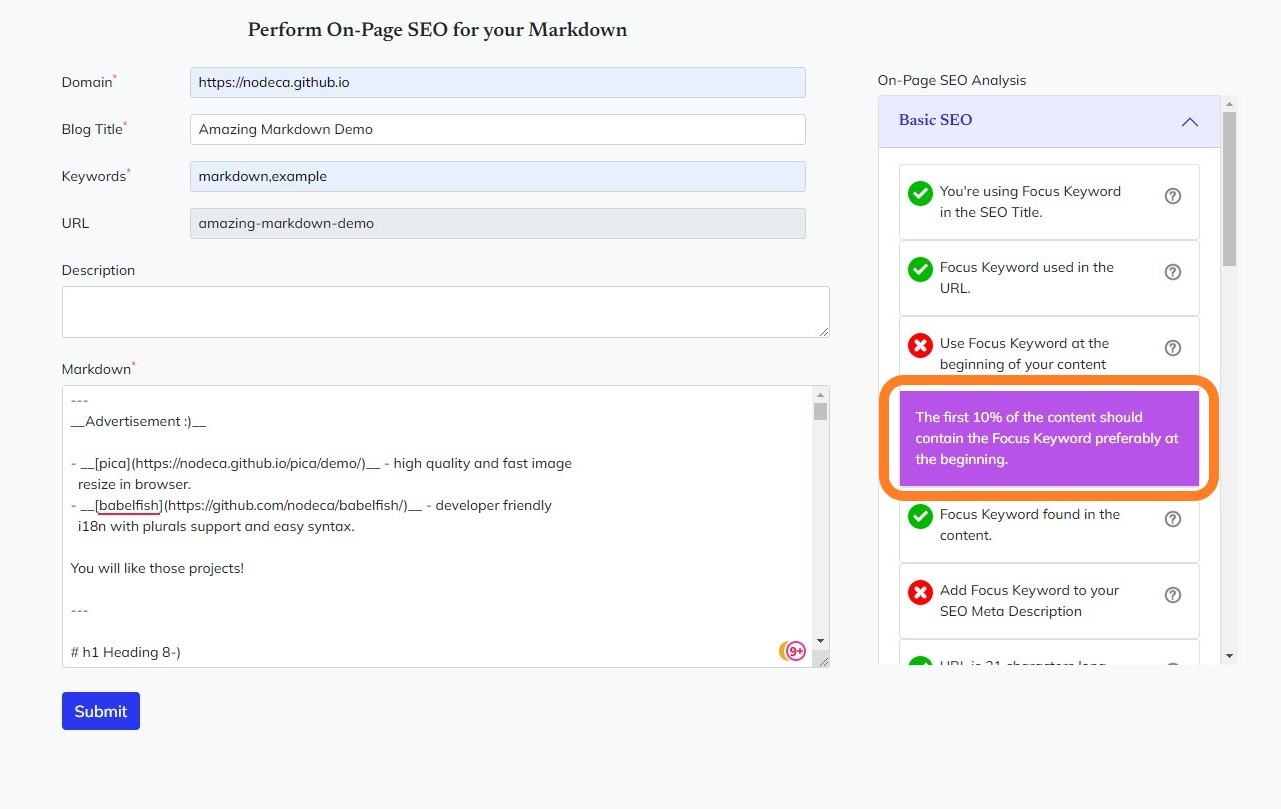Viewport: 1281px width, 809px height.
Task: Open the 9+ suggestions badge in Markdown editor
Action: [x=796, y=651]
